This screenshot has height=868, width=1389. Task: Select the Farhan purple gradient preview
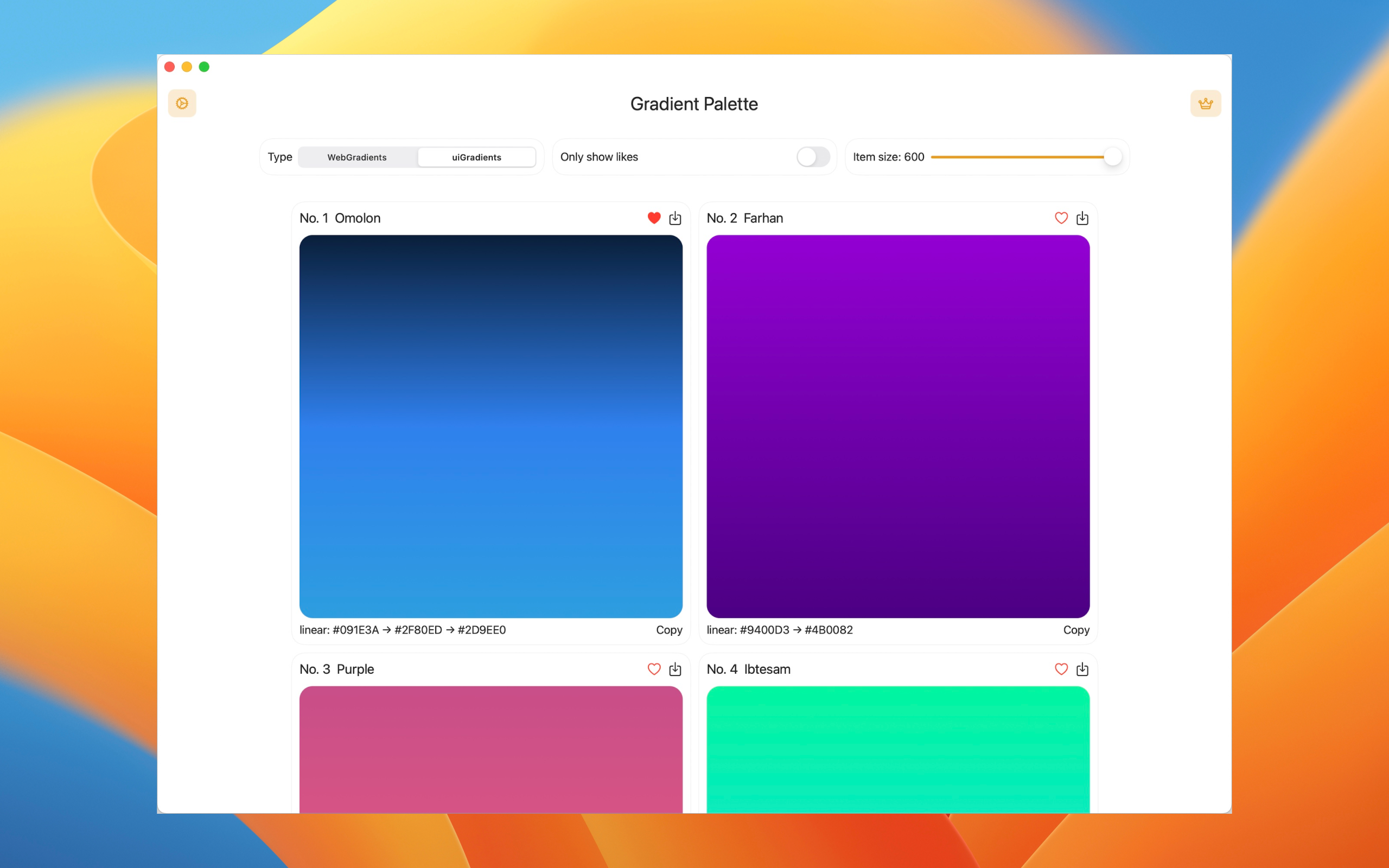899,426
